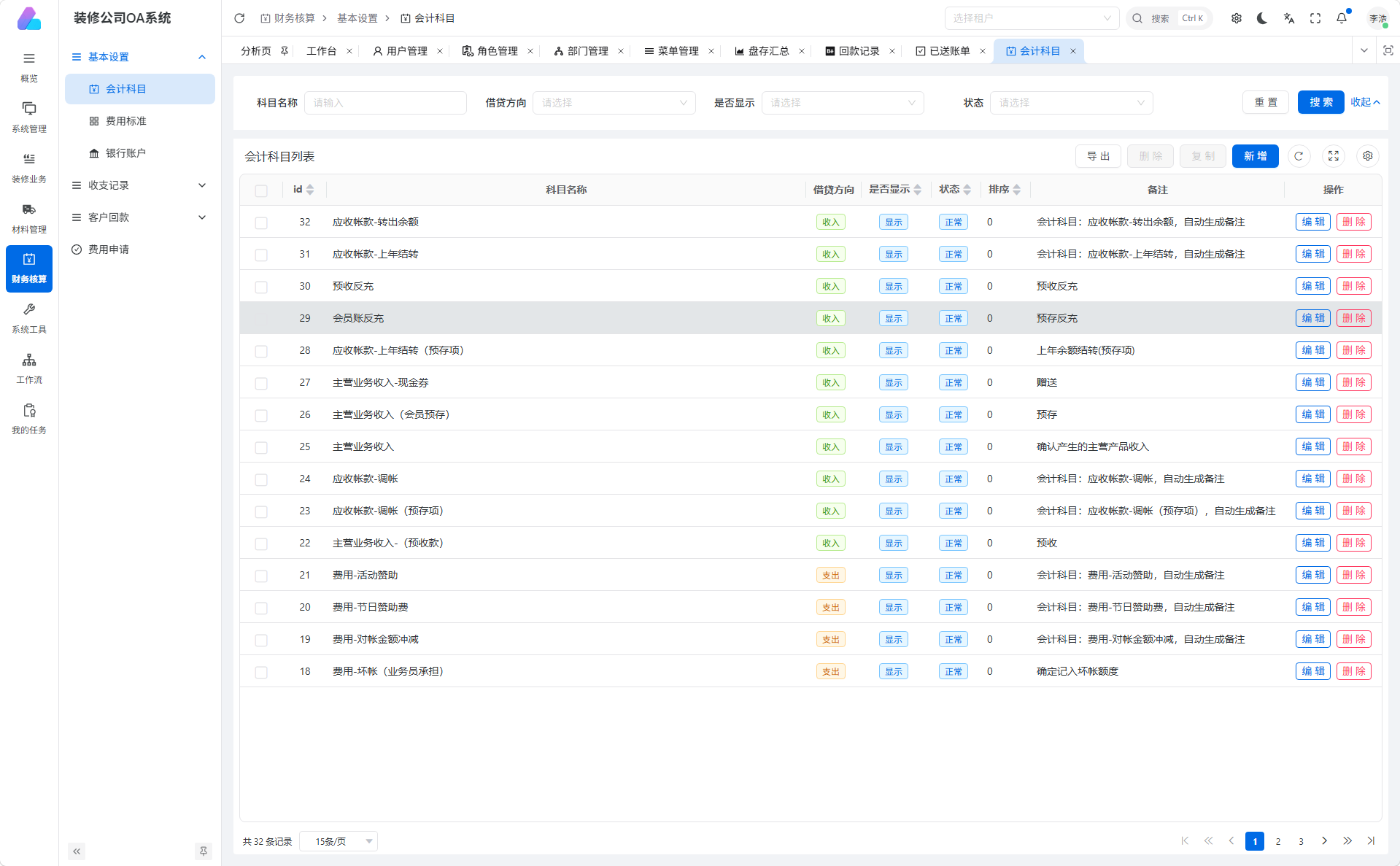Screen dimensions: 1400x866
Task: Open the settings gear in top bar
Action: [x=1237, y=18]
